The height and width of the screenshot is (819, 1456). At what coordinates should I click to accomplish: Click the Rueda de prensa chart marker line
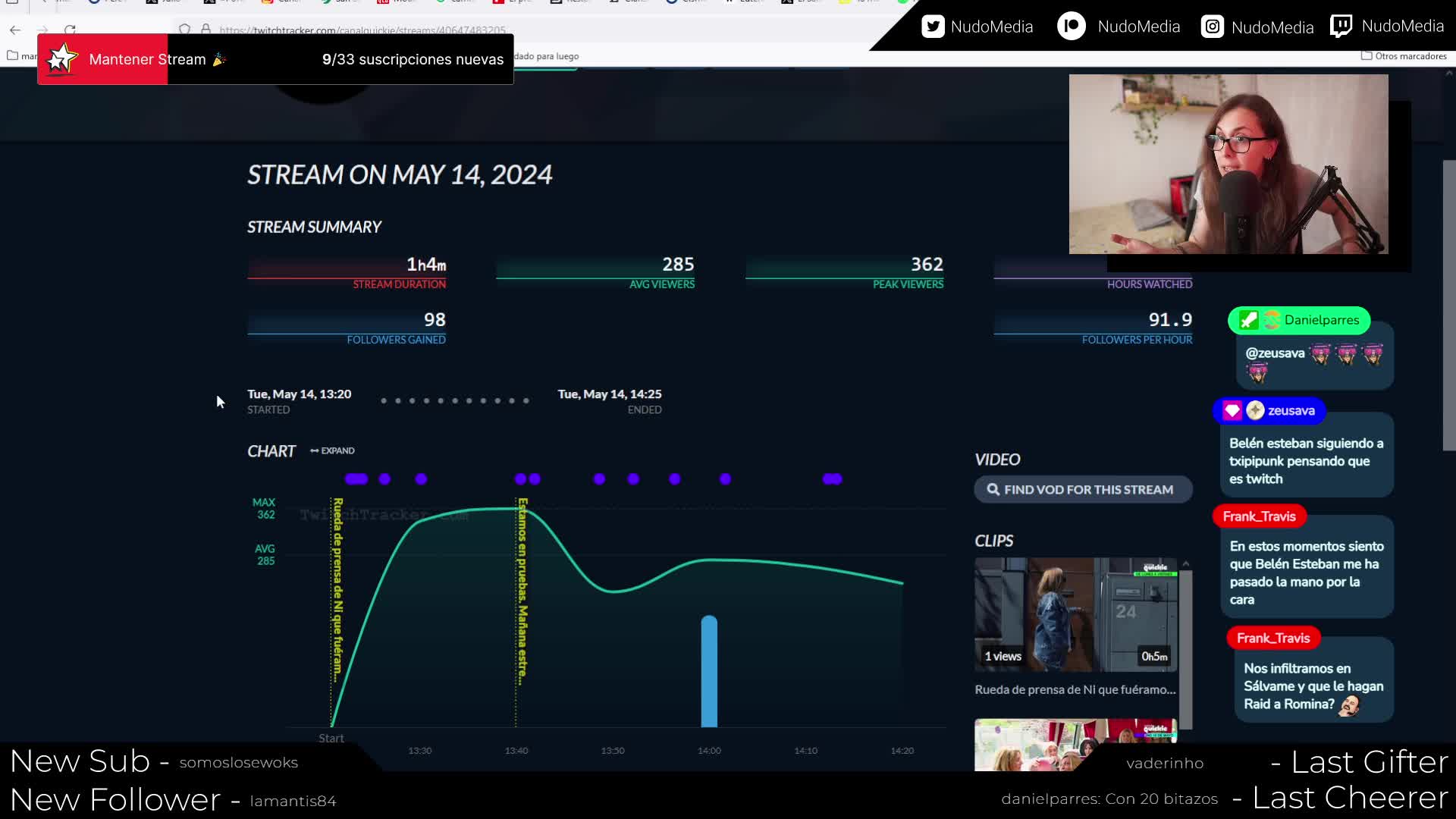pyautogui.click(x=331, y=612)
